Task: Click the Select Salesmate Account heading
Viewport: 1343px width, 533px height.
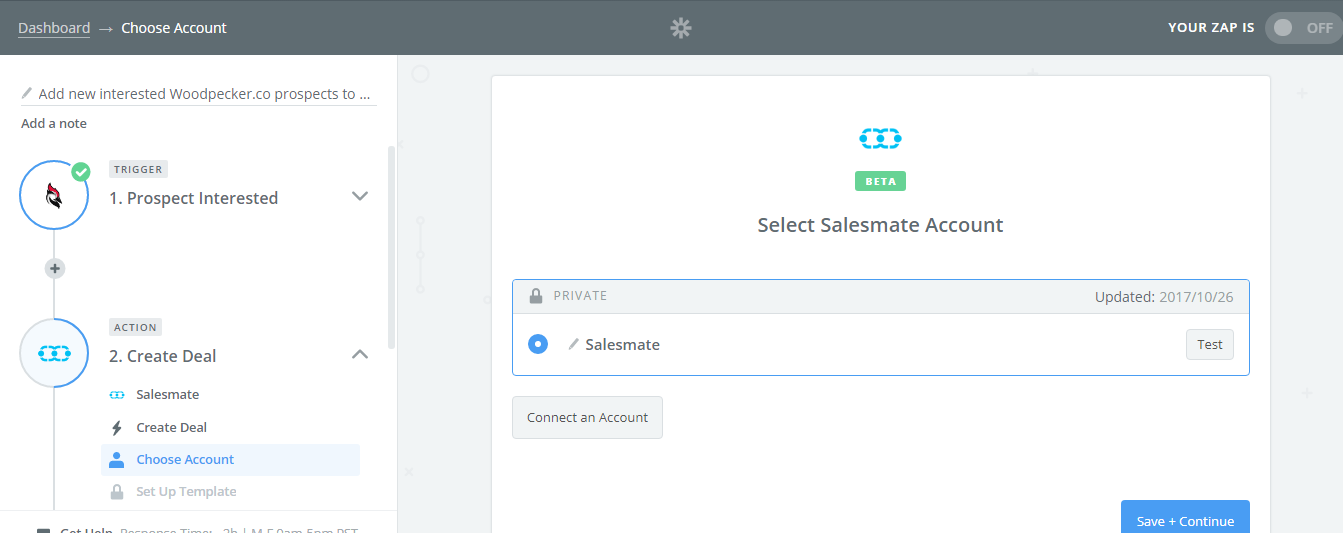Action: click(x=881, y=225)
